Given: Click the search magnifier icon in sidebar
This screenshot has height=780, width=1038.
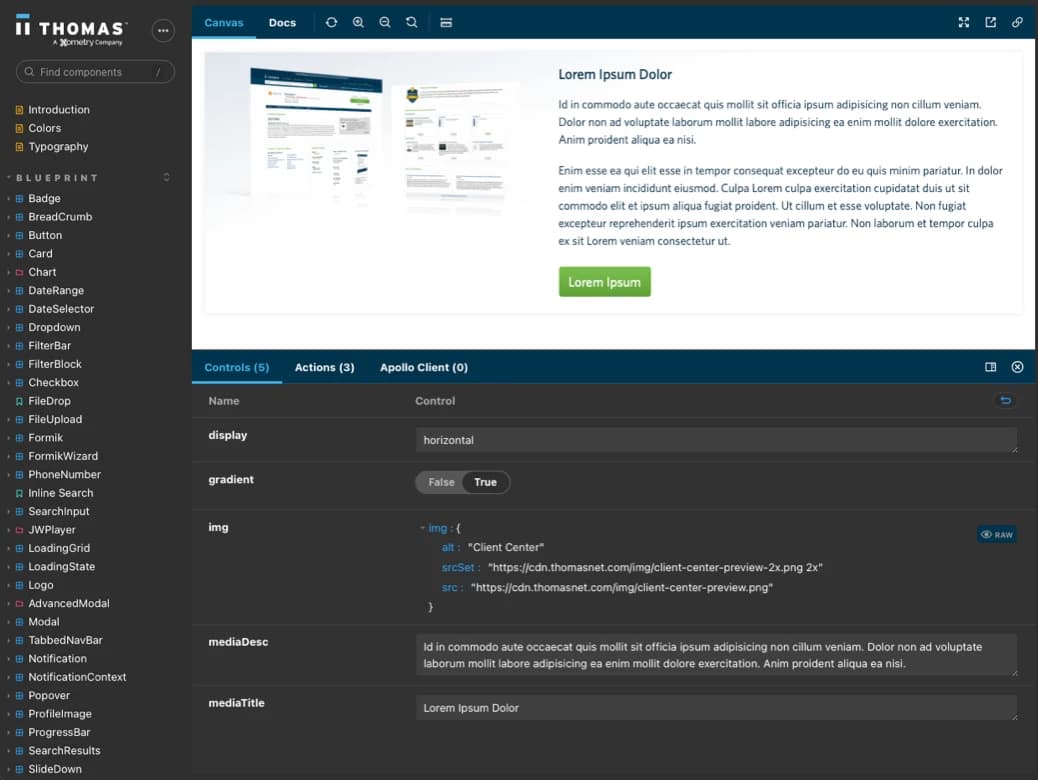Looking at the screenshot, I should 29,72.
